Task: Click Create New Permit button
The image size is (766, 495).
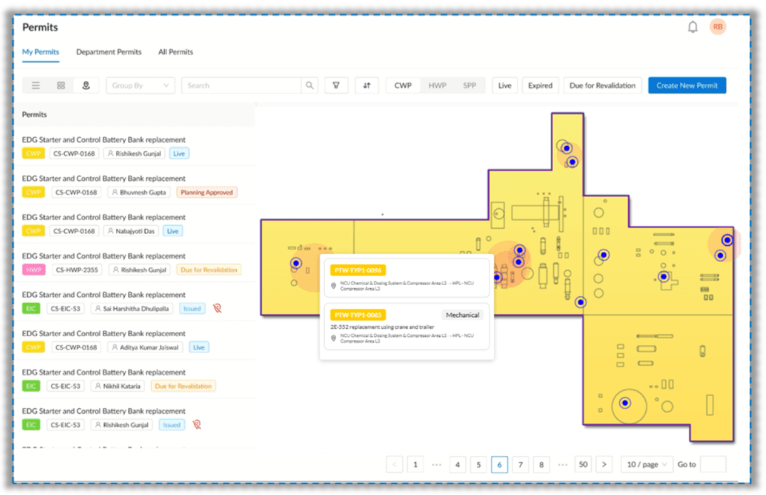Action: [x=687, y=86]
